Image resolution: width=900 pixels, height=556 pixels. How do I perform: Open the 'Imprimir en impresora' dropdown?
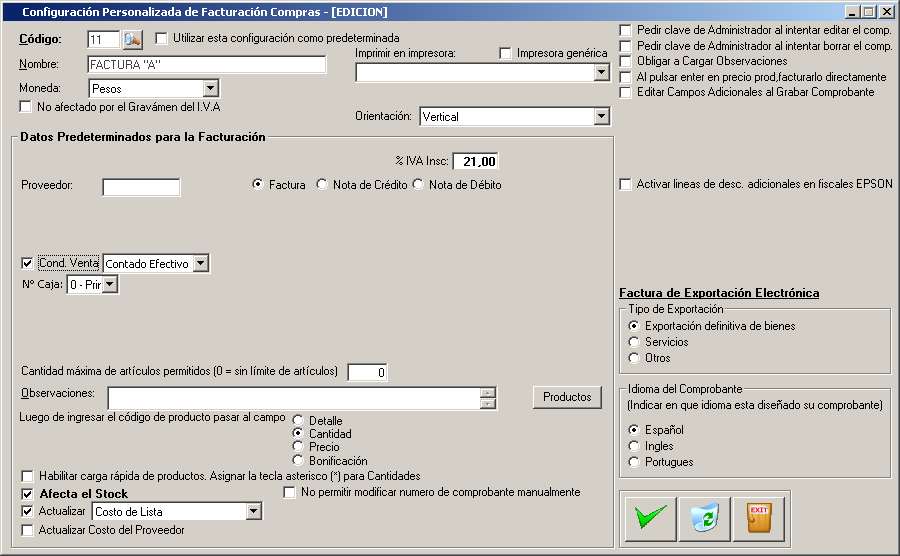click(602, 72)
